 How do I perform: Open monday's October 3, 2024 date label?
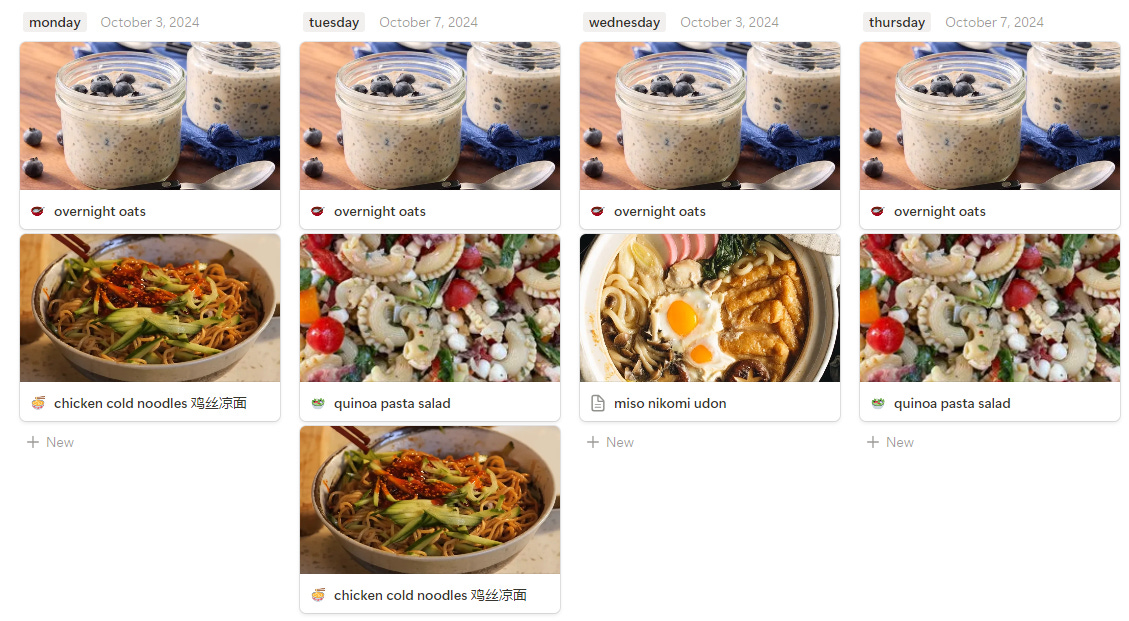150,22
